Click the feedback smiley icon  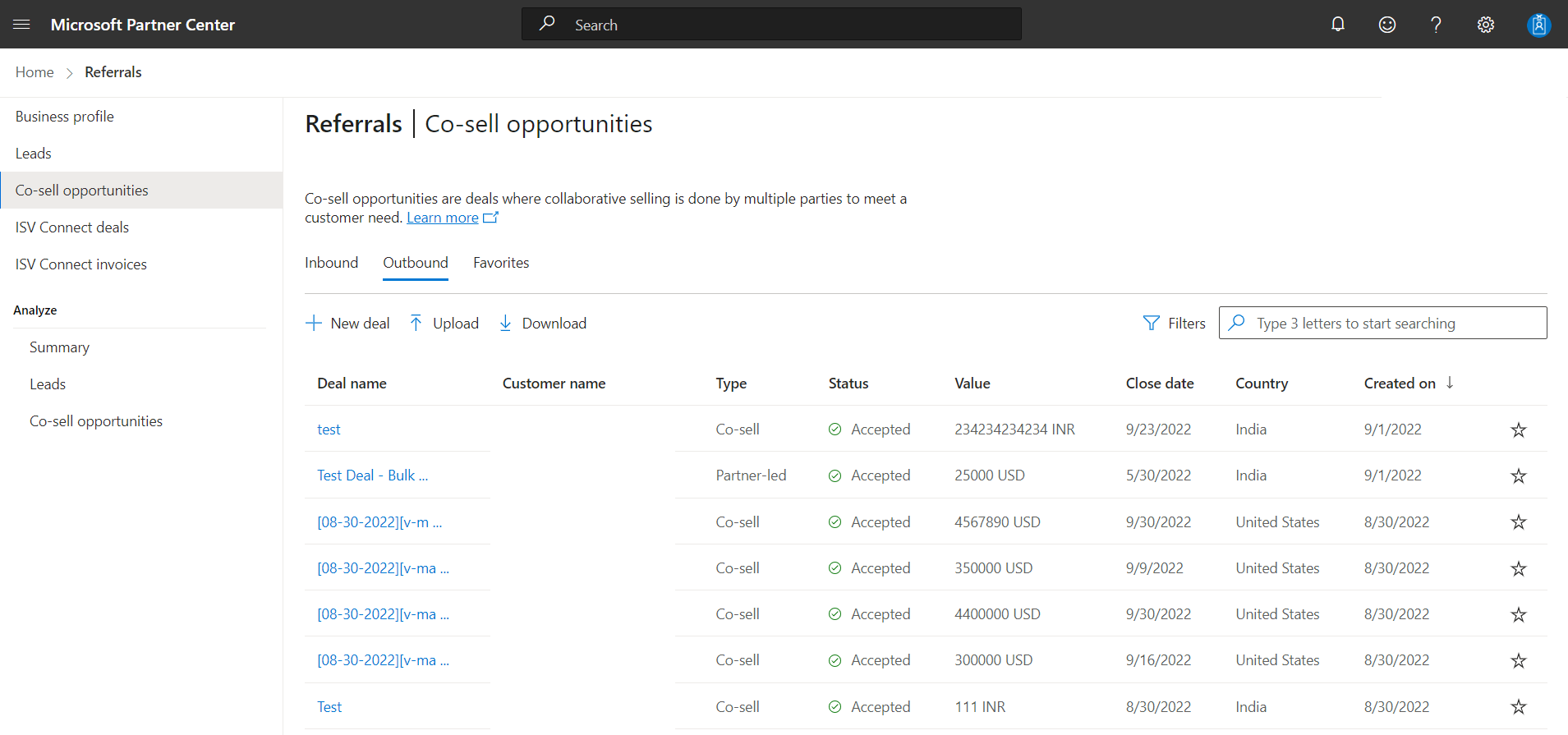point(1387,25)
